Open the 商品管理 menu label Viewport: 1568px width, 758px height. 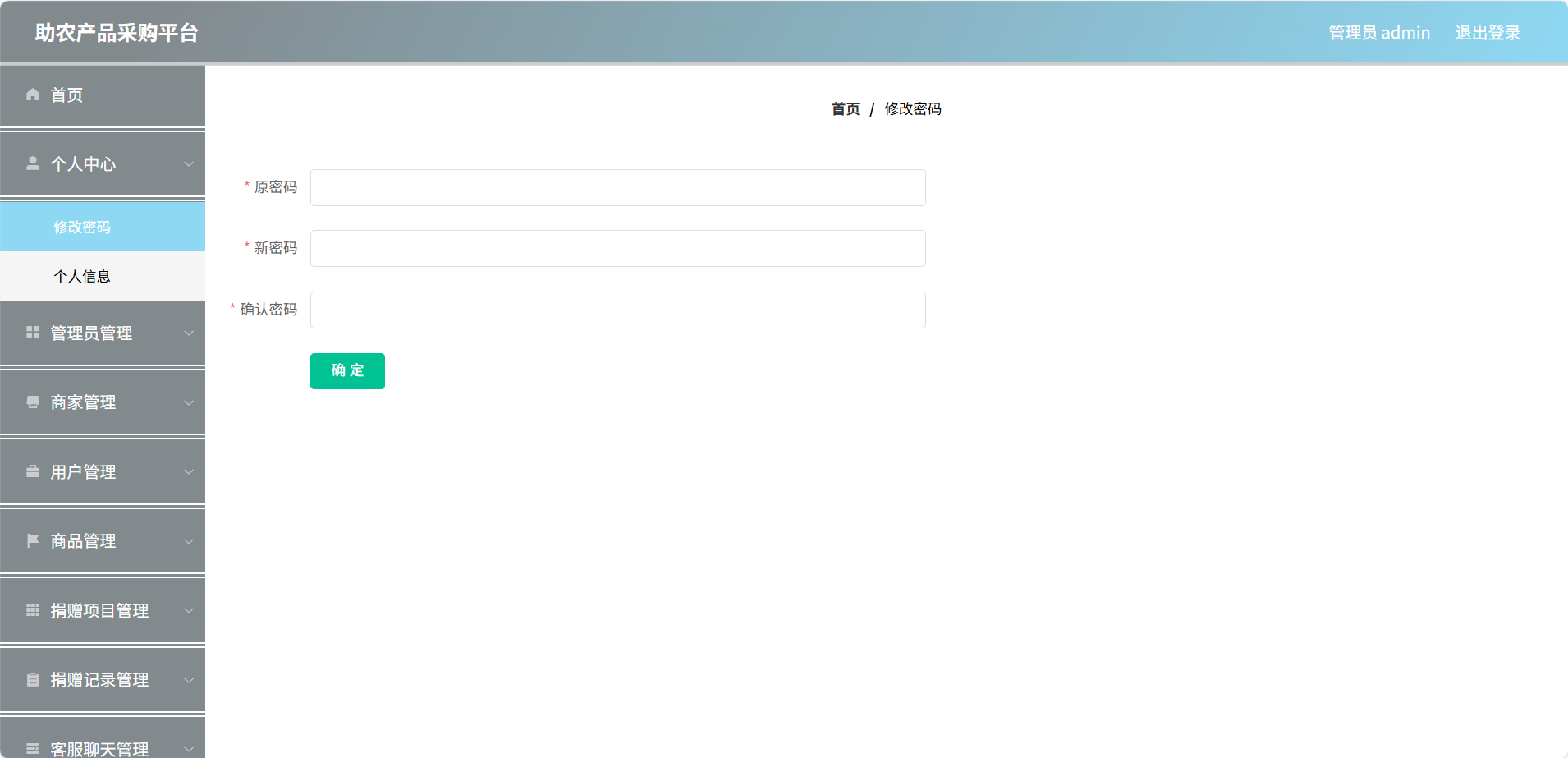click(x=83, y=540)
